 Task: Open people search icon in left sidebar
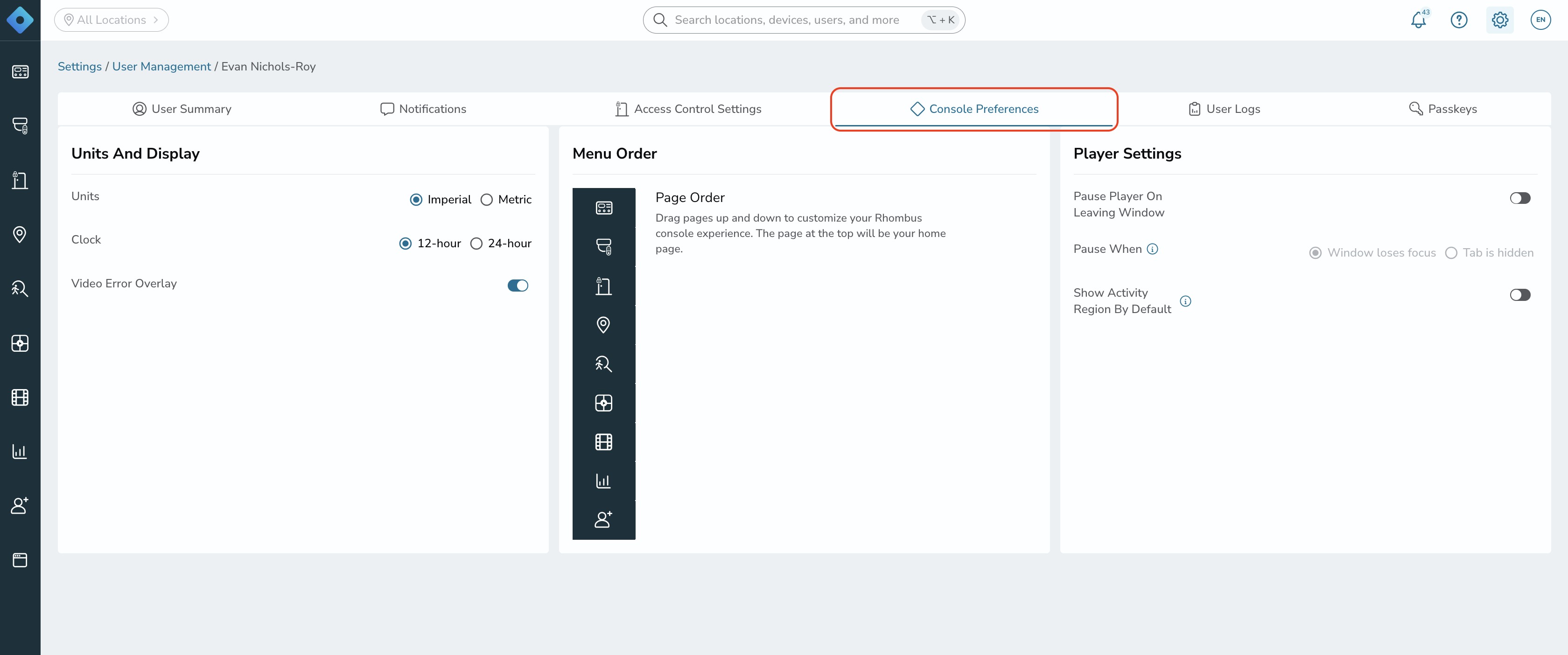click(20, 288)
